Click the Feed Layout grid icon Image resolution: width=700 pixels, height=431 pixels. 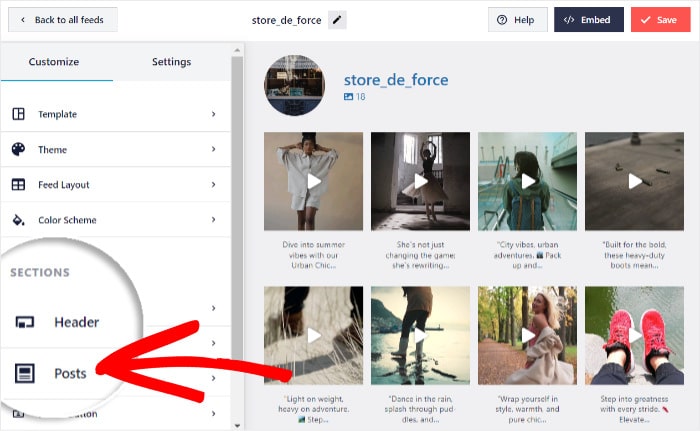point(18,184)
